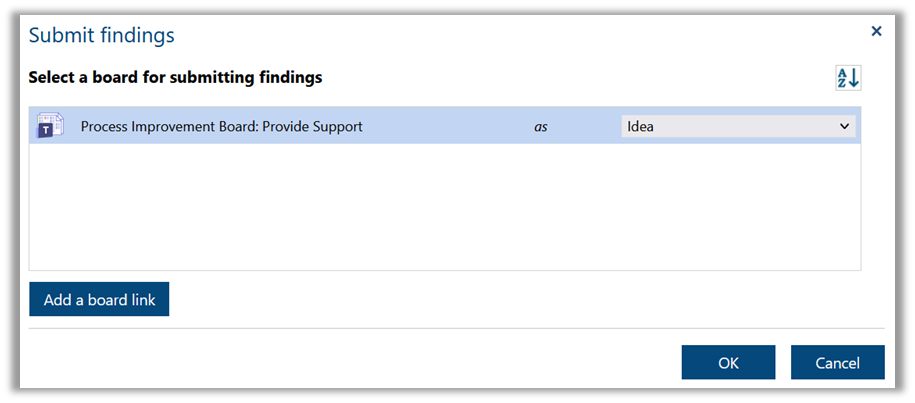The height and width of the screenshot is (403, 915).
Task: Click the Submit findings dialog title
Action: (x=101, y=36)
